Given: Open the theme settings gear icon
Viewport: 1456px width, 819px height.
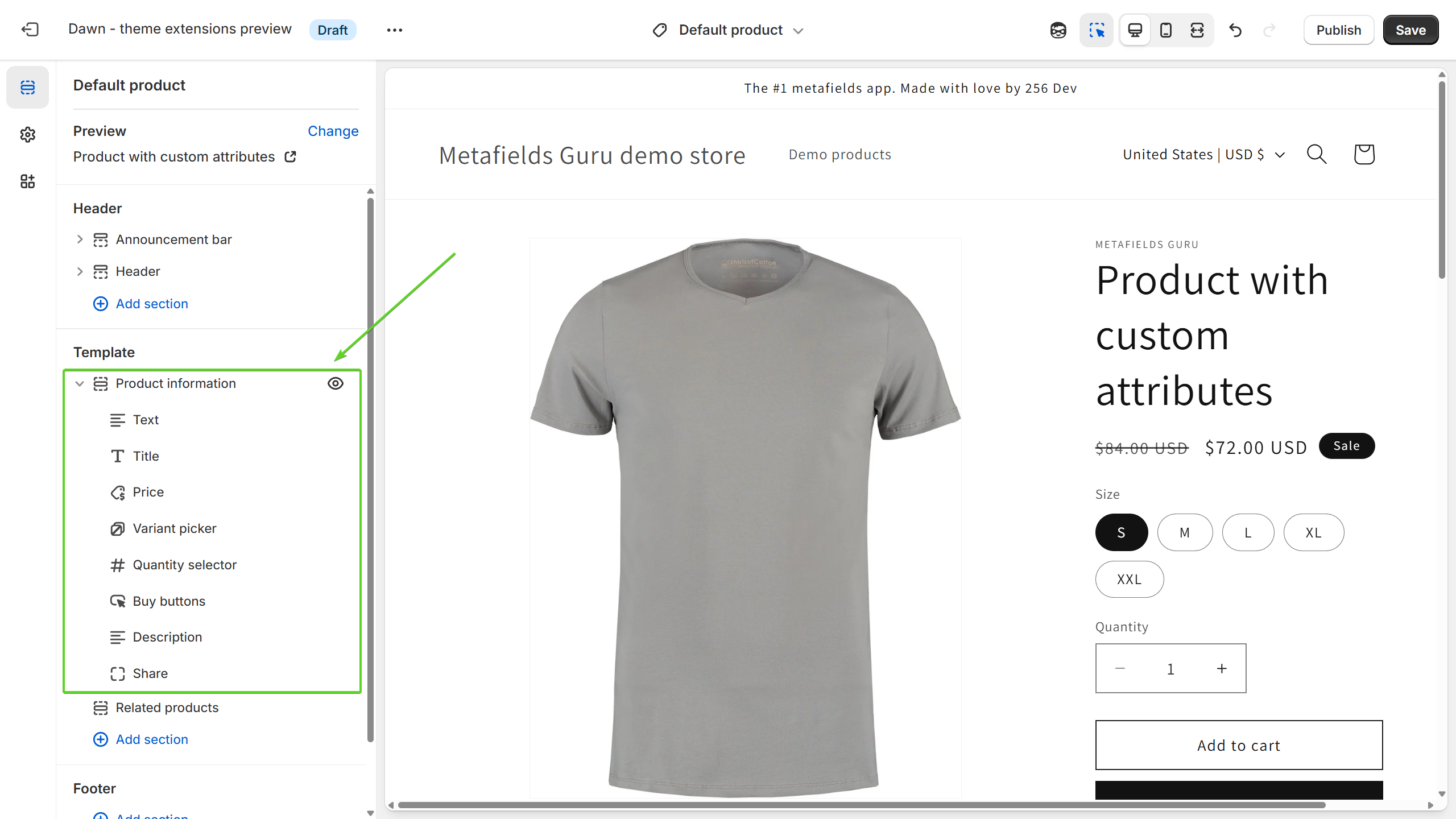Looking at the screenshot, I should pyautogui.click(x=27, y=135).
